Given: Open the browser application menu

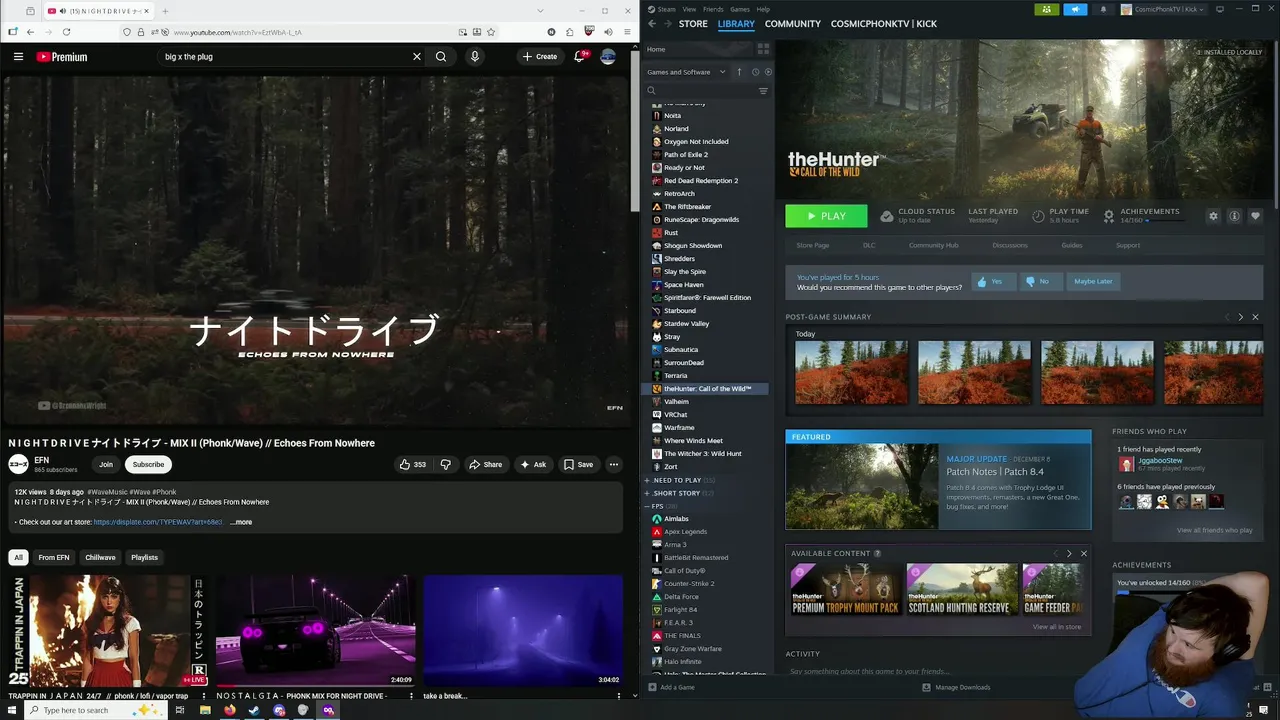Looking at the screenshot, I should [626, 32].
